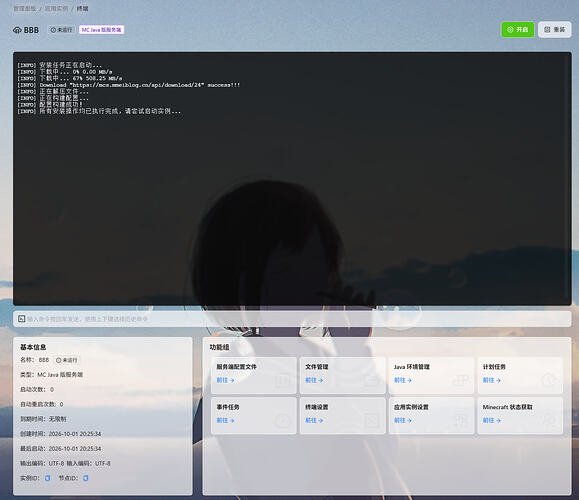Click the 最后启动 2026-10-01 row

pyautogui.click(x=61, y=448)
